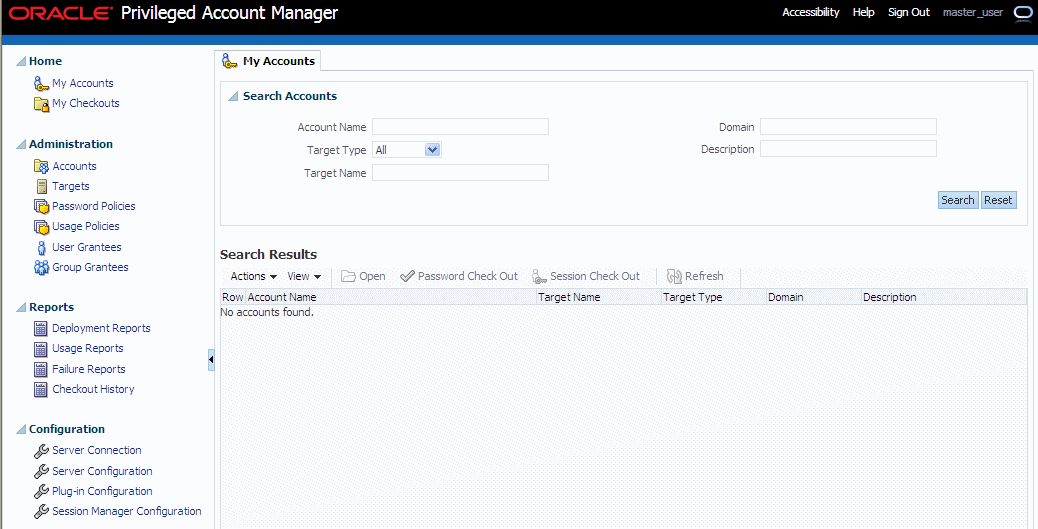Click the Domain input field

[848, 126]
